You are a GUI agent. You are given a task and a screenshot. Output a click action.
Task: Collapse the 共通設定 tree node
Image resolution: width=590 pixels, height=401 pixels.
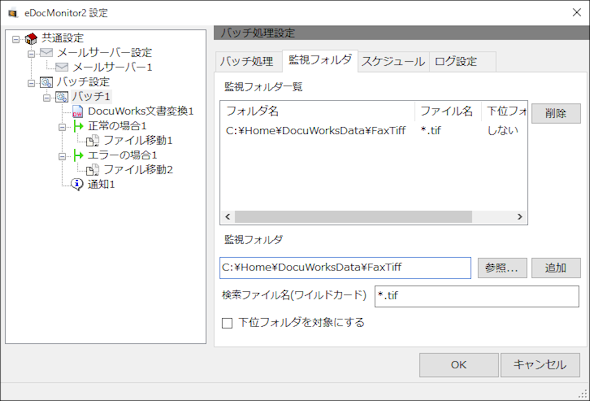pos(15,39)
